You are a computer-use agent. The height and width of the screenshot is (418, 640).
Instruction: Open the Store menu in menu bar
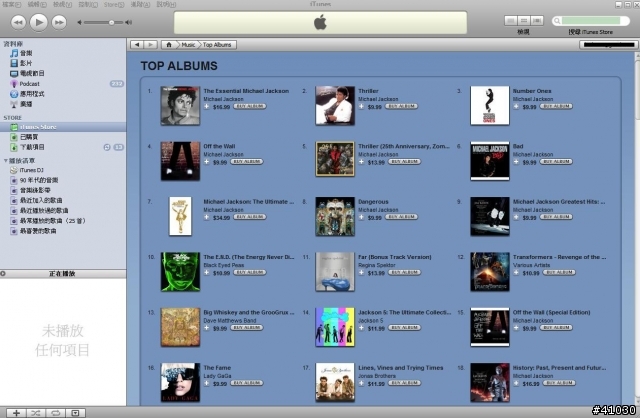pos(113,4)
